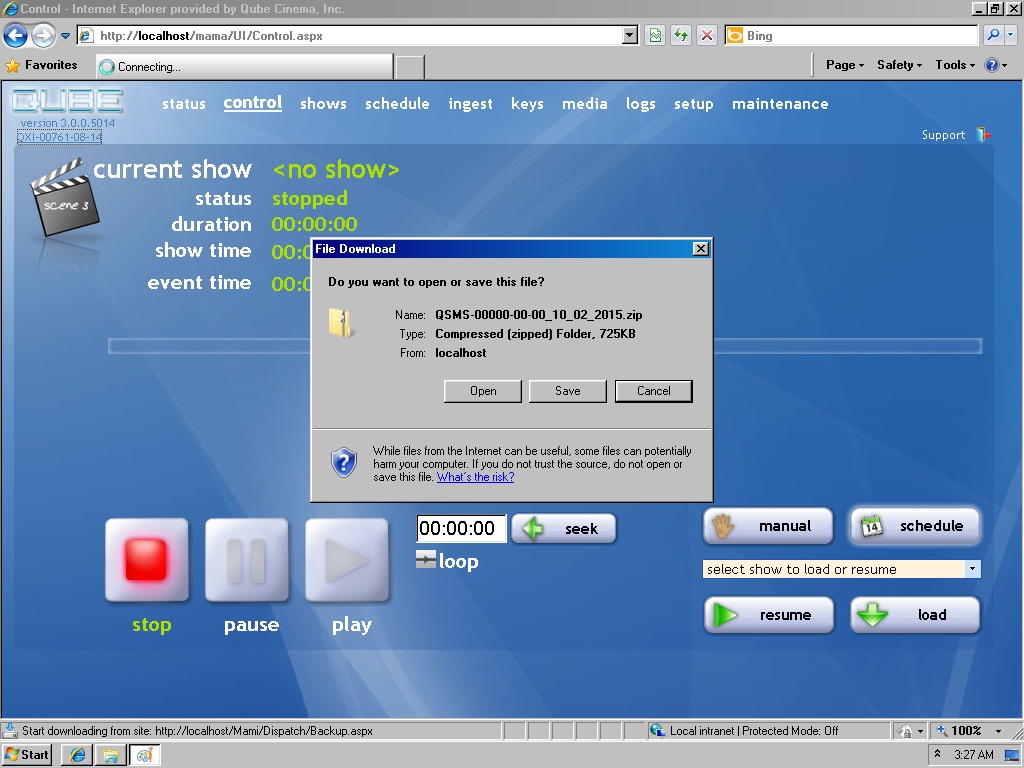Viewport: 1024px width, 768px height.
Task: Open the Page menu
Action: click(x=844, y=65)
